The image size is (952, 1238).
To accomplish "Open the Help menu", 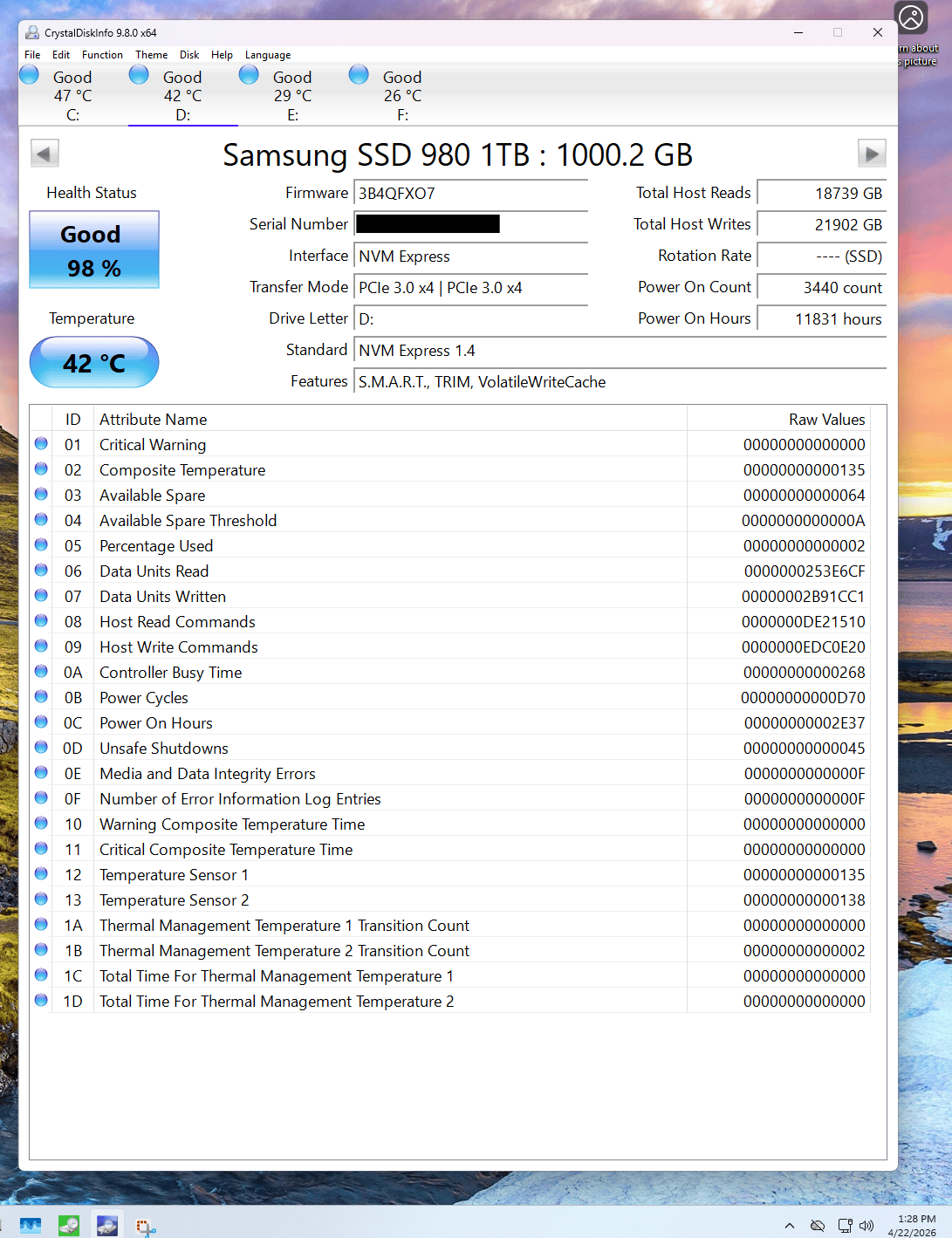I will 222,55.
